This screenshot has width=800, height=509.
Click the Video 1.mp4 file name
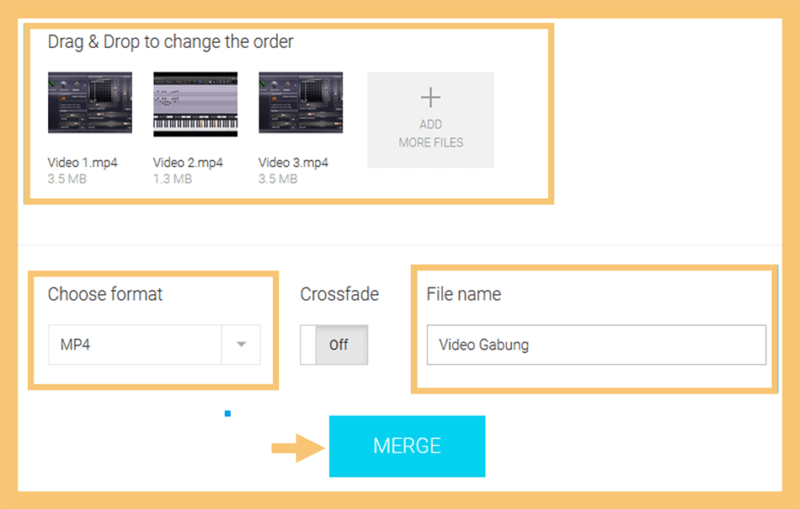pos(83,163)
